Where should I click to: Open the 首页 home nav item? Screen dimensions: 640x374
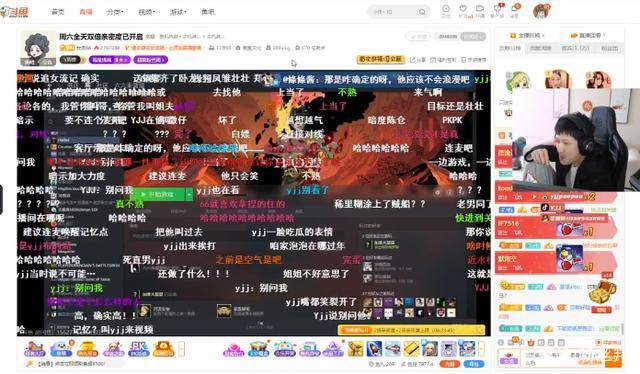[58, 12]
